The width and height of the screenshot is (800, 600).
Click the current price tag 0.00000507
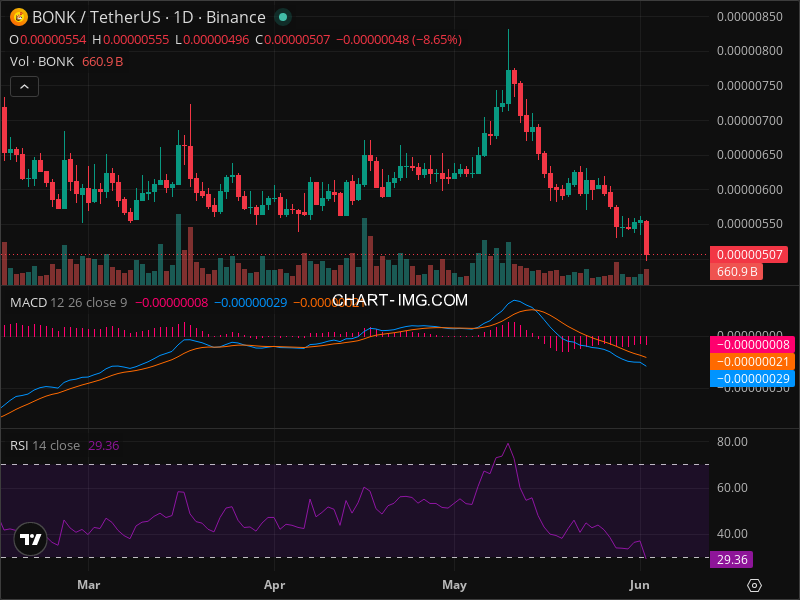pyautogui.click(x=749, y=255)
